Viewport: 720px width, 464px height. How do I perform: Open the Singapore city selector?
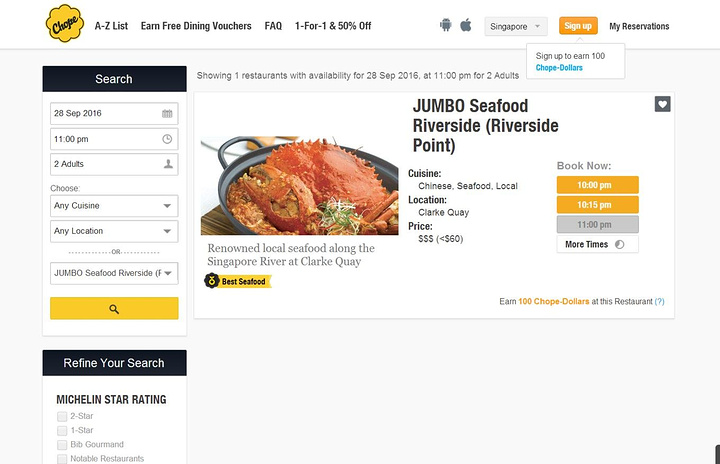click(516, 26)
